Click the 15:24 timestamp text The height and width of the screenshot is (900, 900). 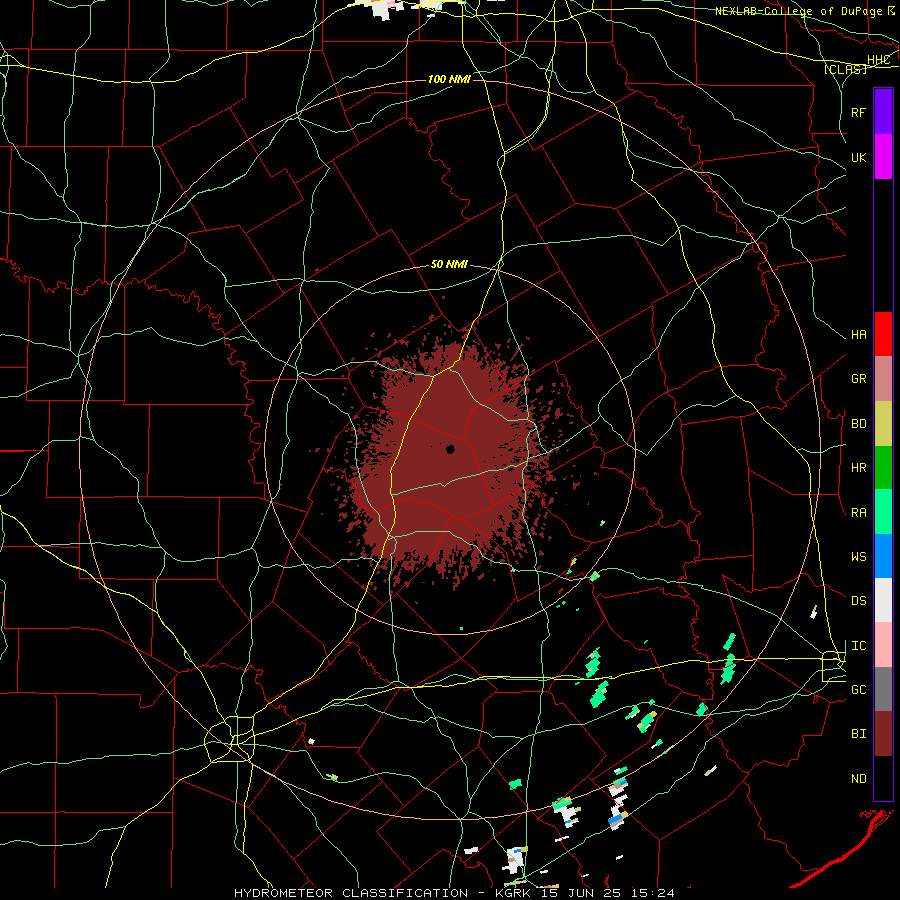pyautogui.click(x=651, y=893)
